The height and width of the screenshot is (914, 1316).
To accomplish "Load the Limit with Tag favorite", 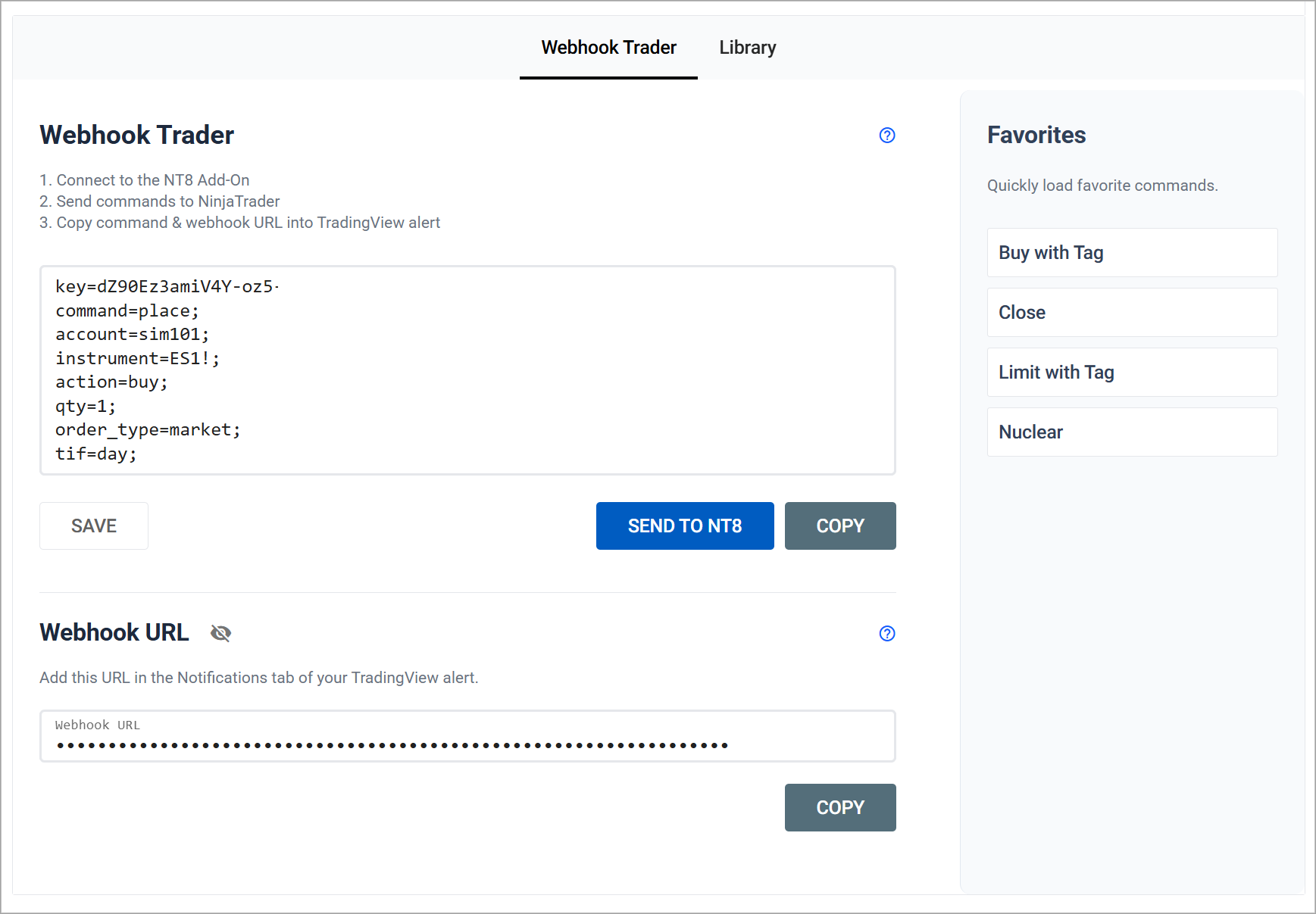I will 1132,373.
